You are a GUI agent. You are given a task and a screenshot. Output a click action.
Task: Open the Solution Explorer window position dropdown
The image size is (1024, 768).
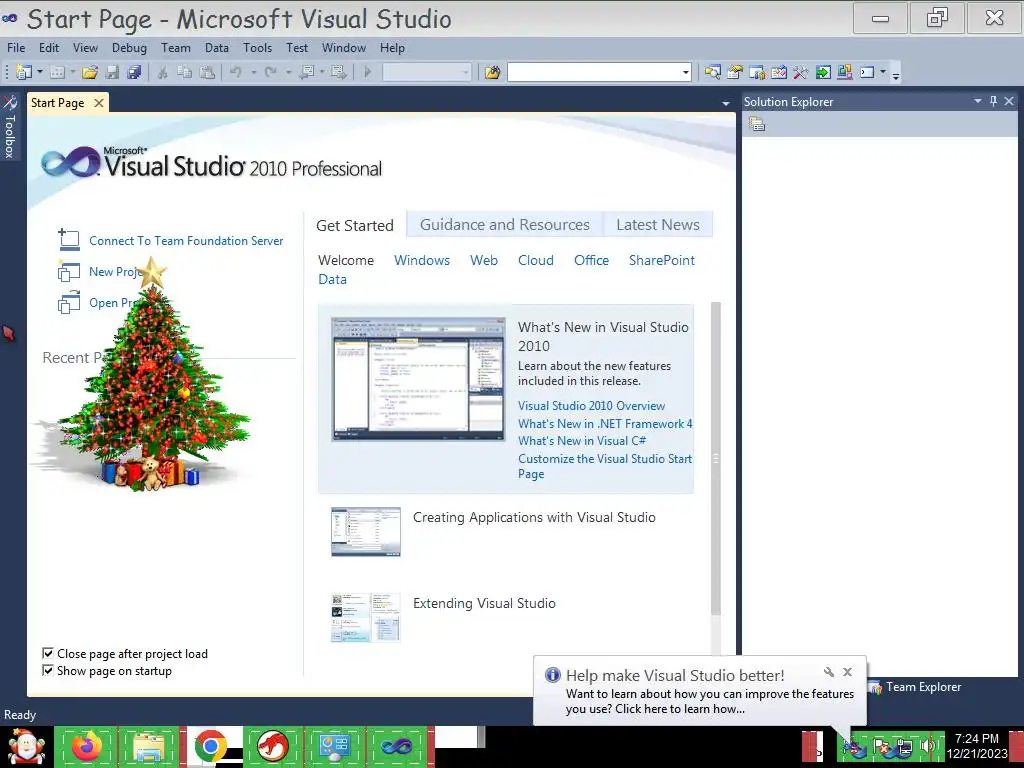(978, 101)
